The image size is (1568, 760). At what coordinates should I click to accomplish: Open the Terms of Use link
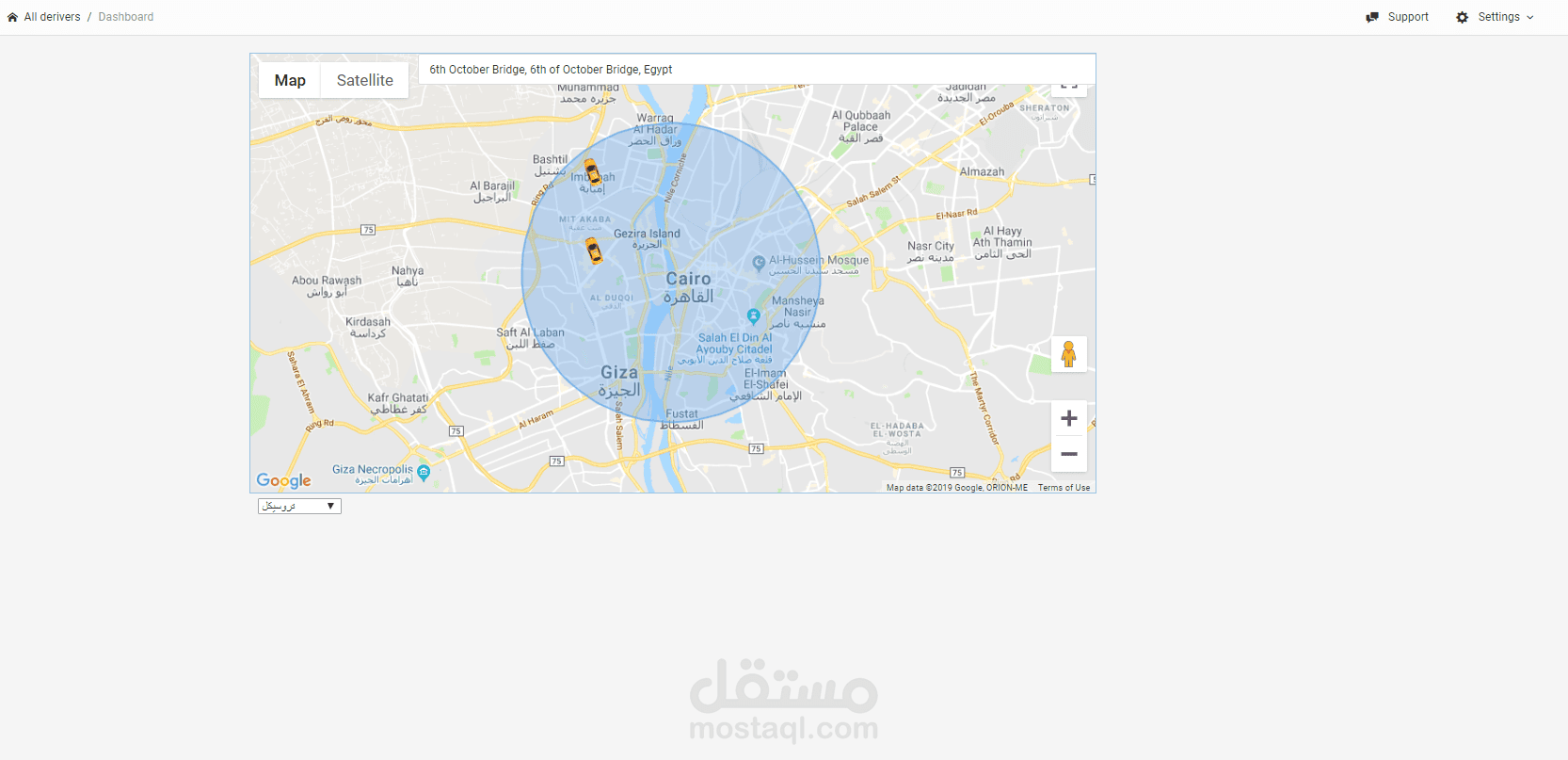[x=1064, y=488]
